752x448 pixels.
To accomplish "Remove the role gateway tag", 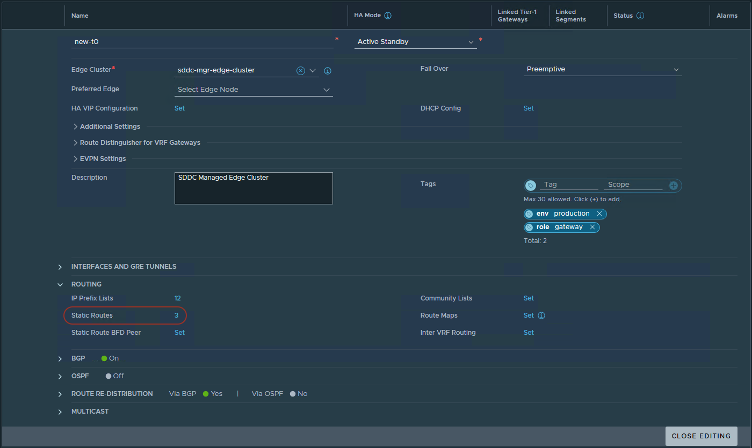I will click(592, 227).
